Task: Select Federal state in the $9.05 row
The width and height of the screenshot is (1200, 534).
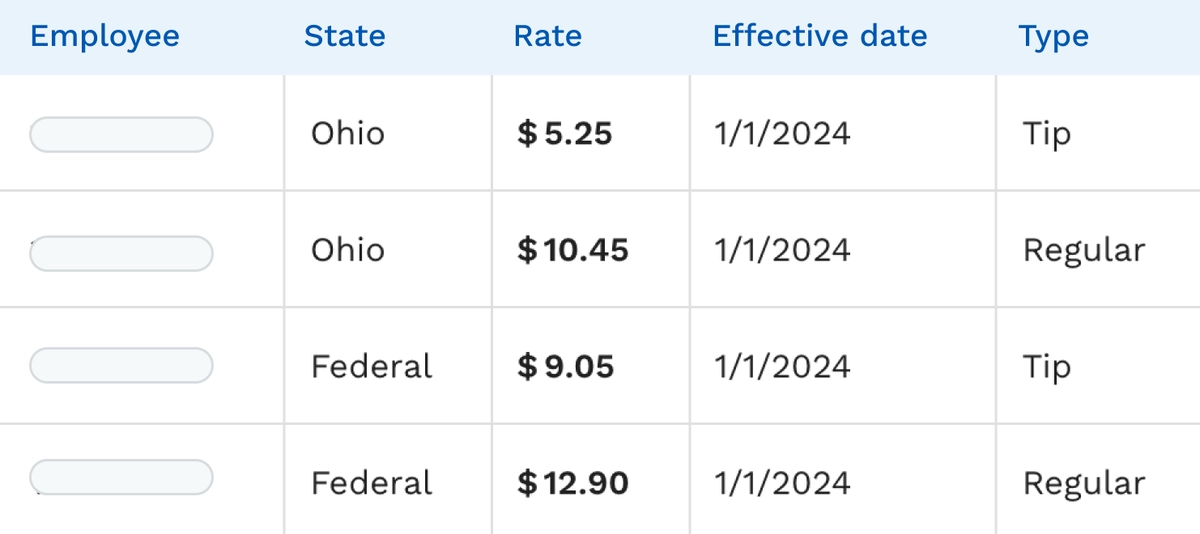Action: (x=371, y=367)
